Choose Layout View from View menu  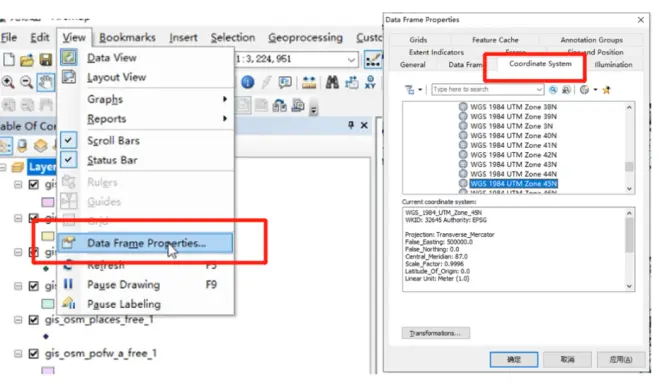[x=146, y=77]
